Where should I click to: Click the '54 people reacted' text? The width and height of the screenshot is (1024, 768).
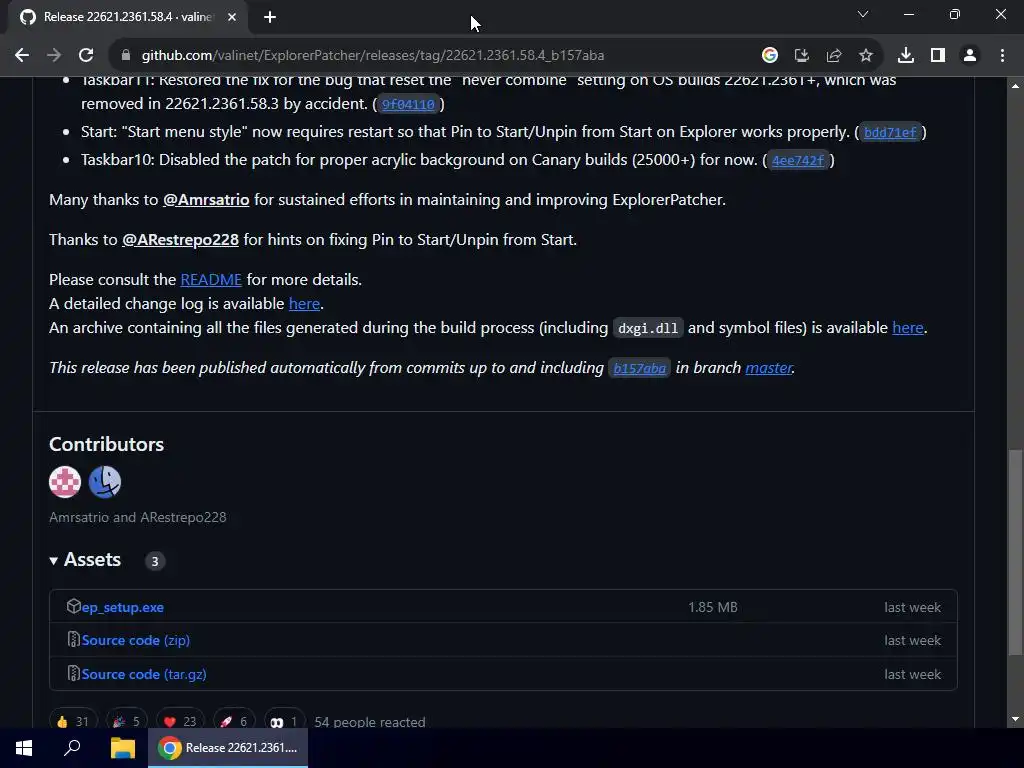370,722
